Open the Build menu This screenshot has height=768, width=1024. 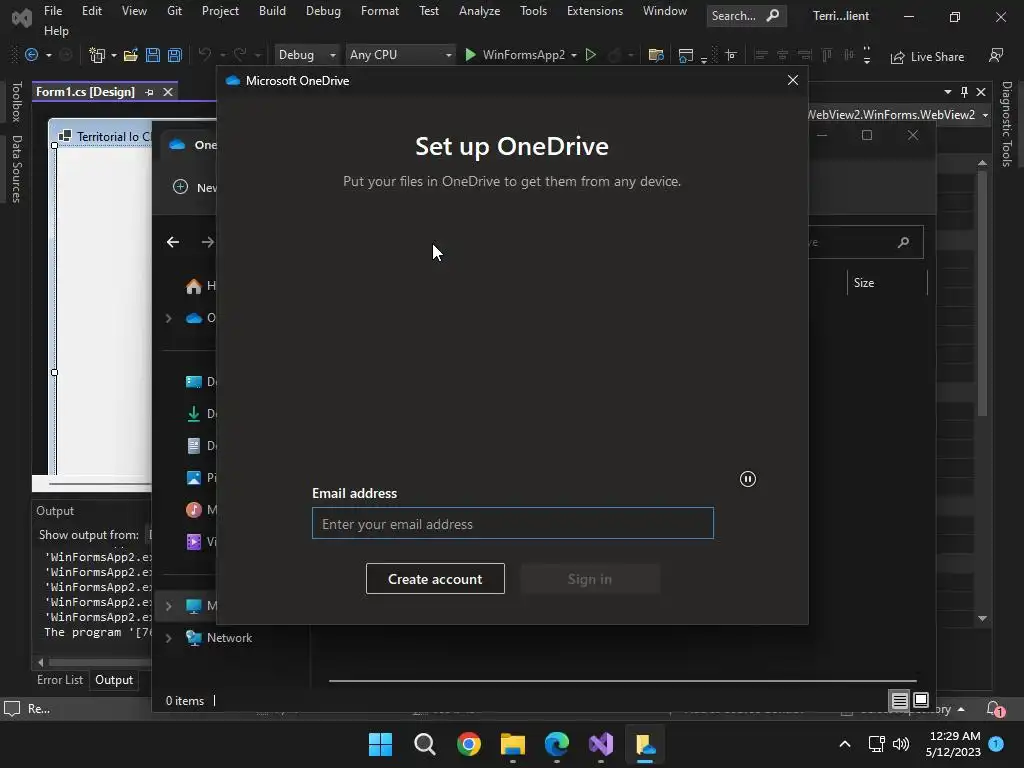272,10
